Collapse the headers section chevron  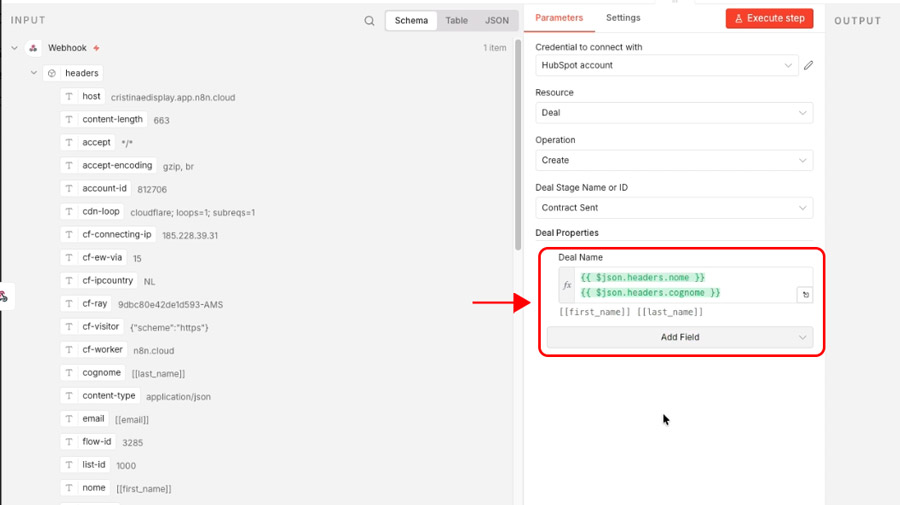click(34, 73)
